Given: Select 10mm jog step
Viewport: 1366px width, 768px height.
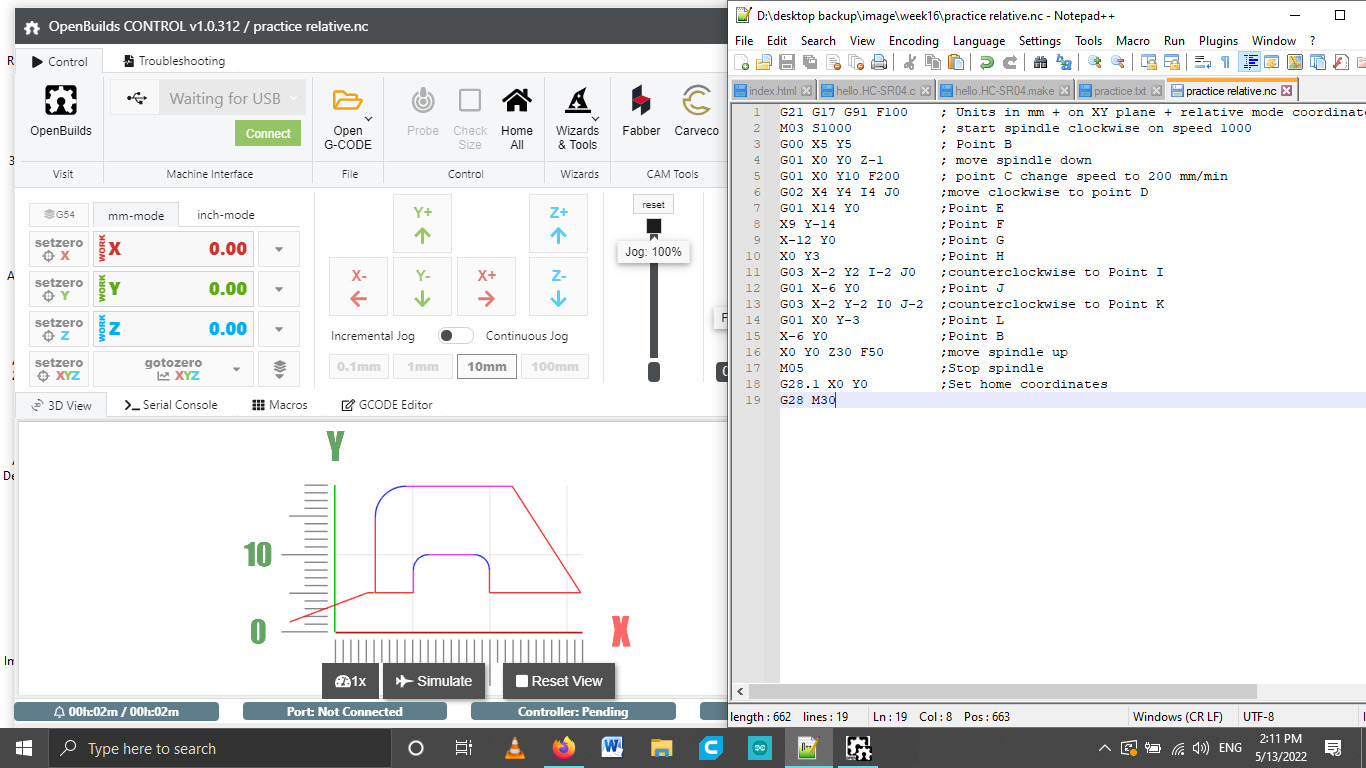Looking at the screenshot, I should 487,366.
